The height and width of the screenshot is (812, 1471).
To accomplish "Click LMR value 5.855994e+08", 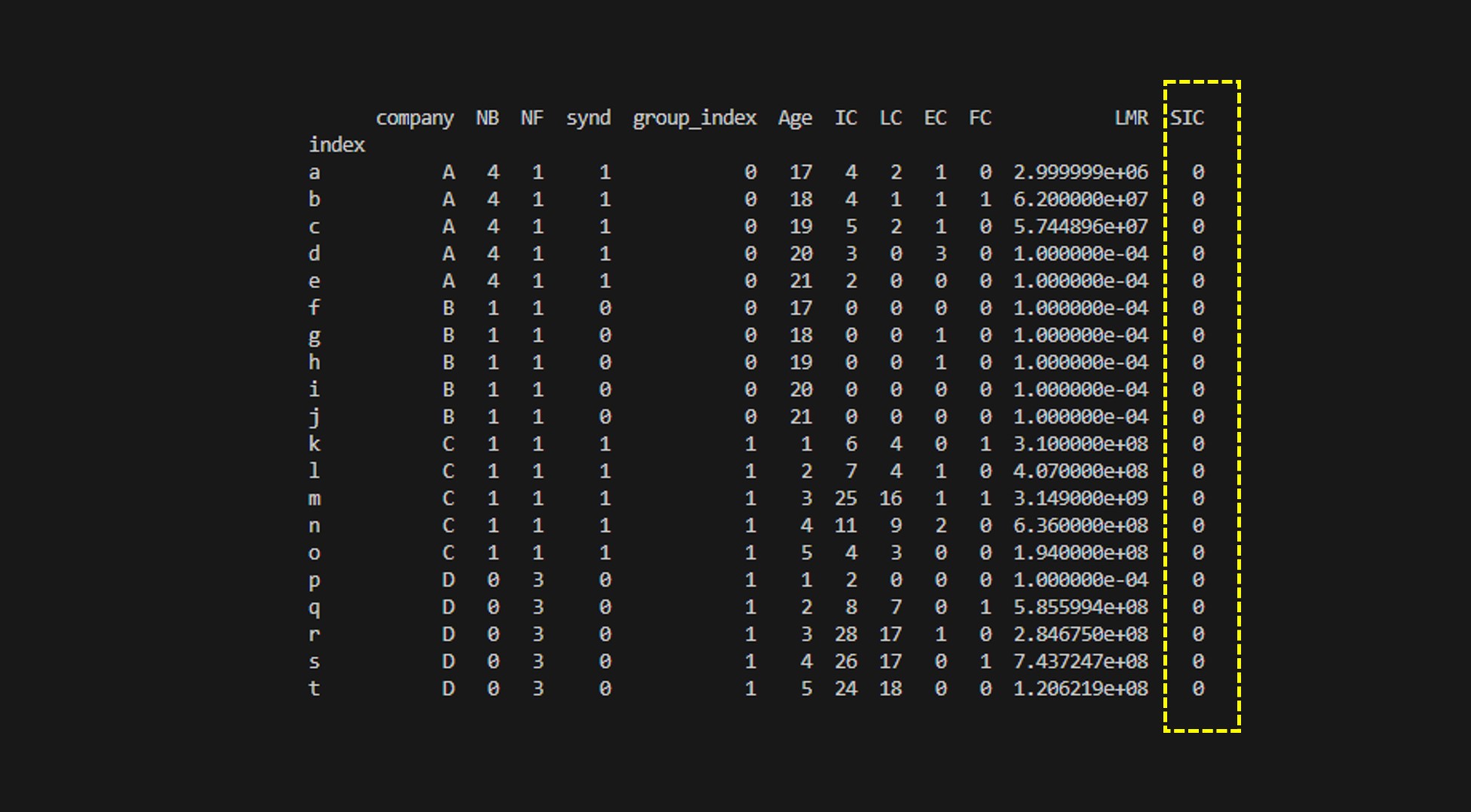I will point(1080,607).
